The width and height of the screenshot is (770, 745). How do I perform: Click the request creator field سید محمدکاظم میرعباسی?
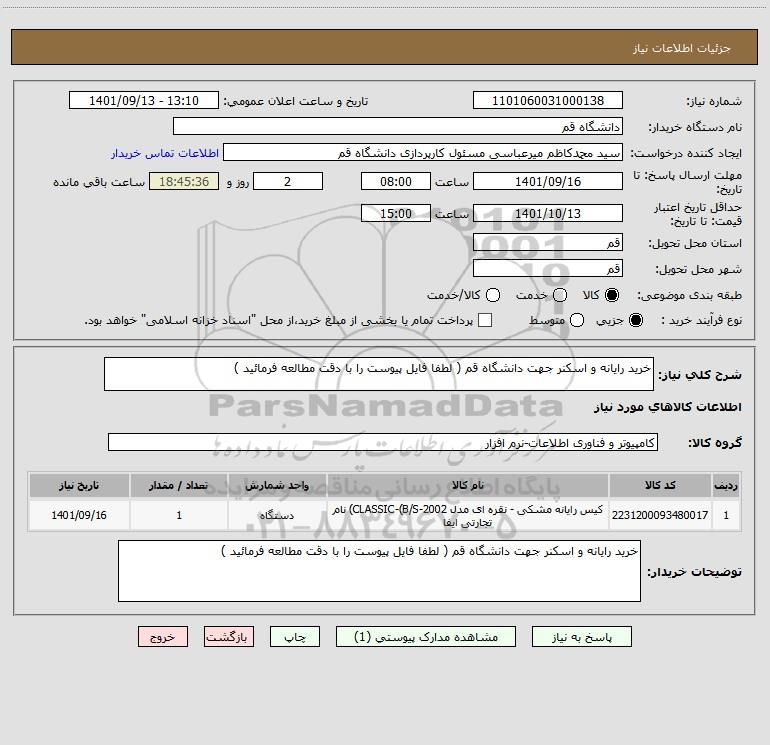pos(423,153)
